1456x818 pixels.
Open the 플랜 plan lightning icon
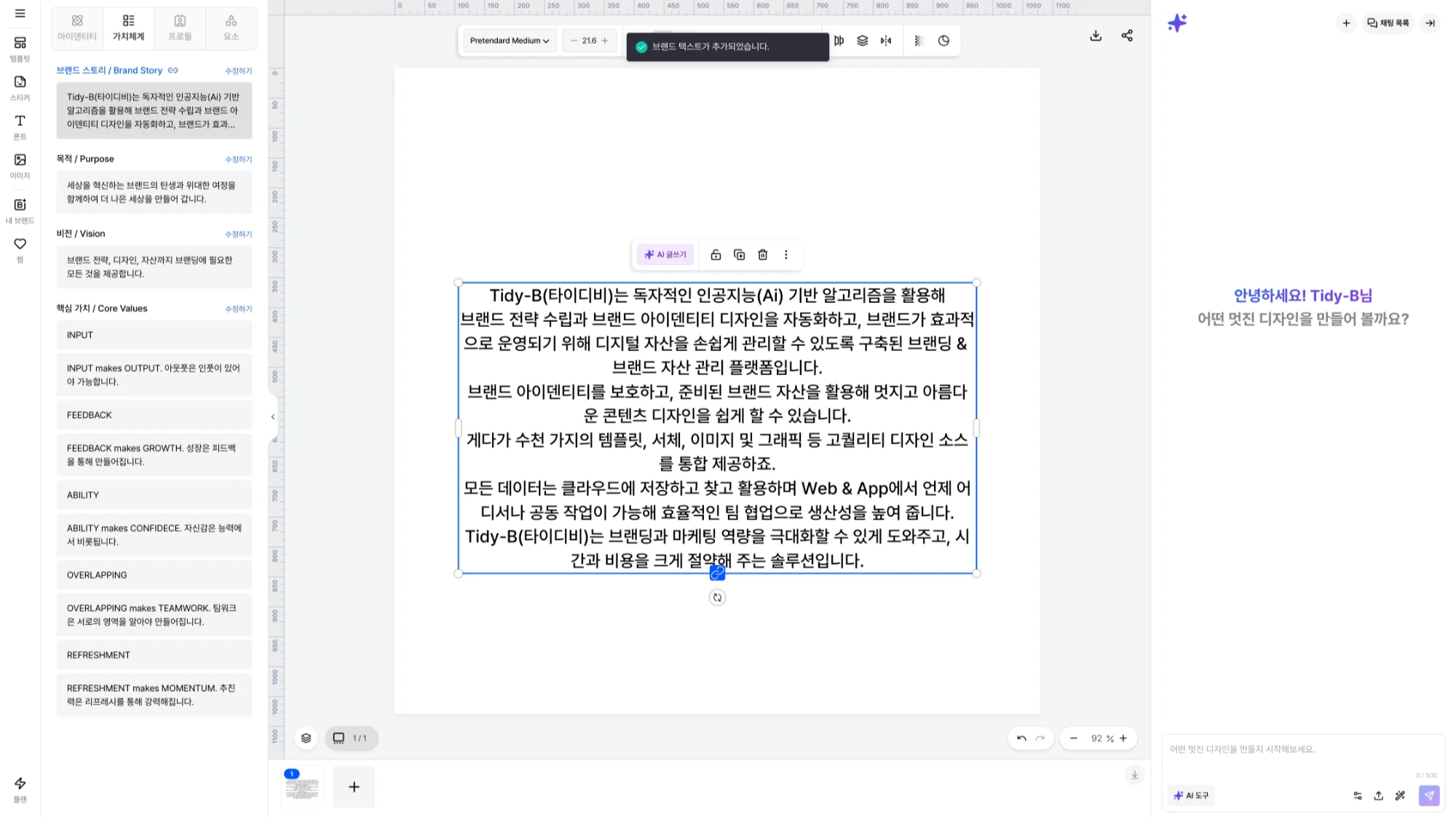20,789
